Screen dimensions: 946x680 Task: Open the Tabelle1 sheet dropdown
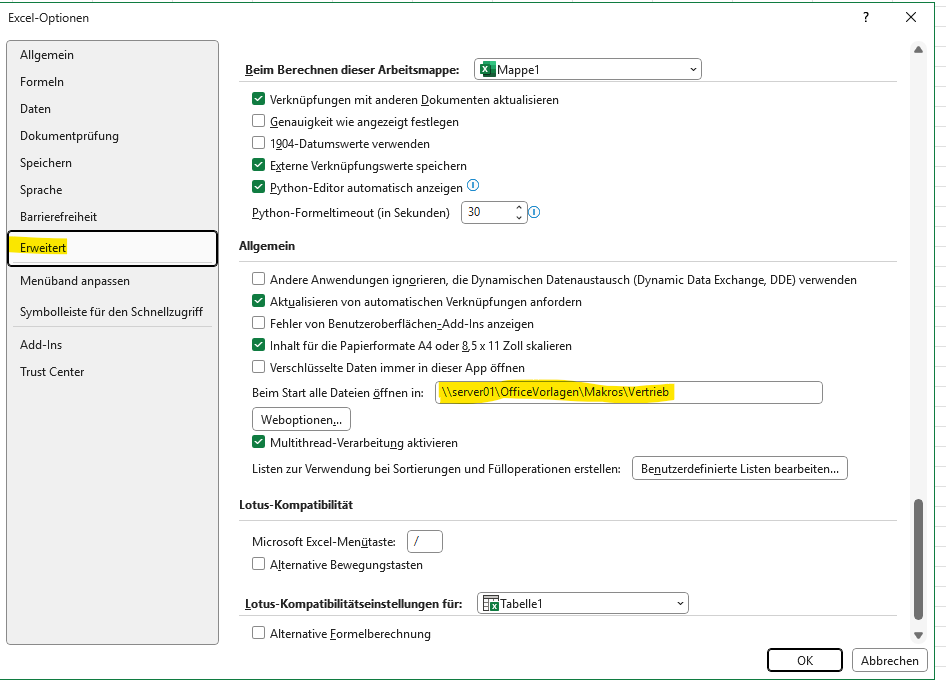tap(583, 603)
